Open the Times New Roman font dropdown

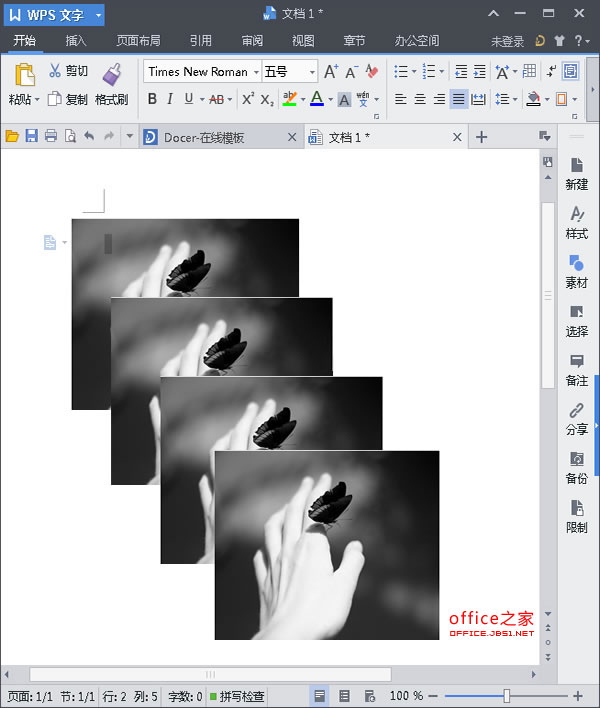click(x=256, y=72)
